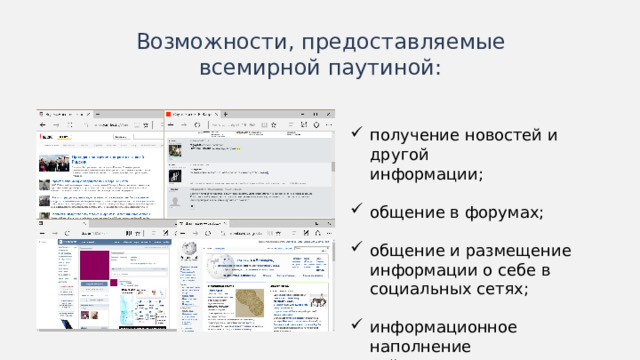Viewport: 640px width, 360px height.
Task: Open reading view in the forum browser
Action: (264, 125)
